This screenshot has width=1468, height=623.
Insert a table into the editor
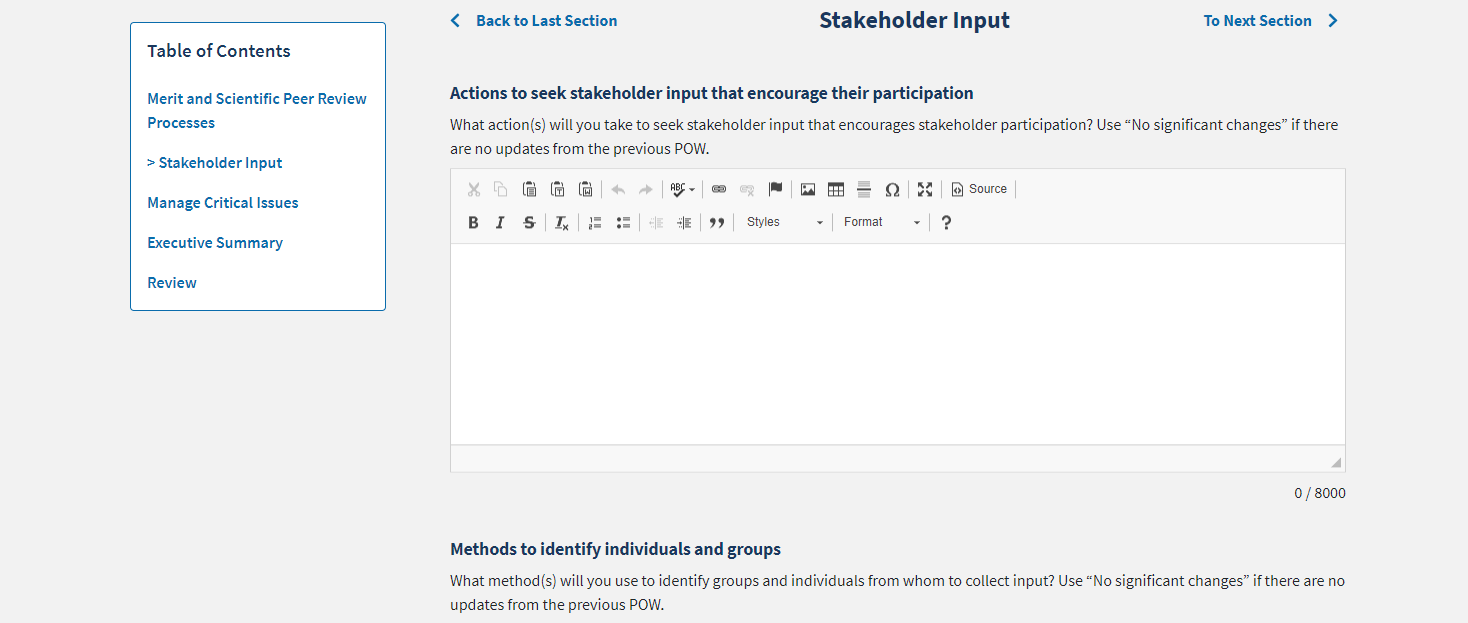pyautogui.click(x=836, y=189)
